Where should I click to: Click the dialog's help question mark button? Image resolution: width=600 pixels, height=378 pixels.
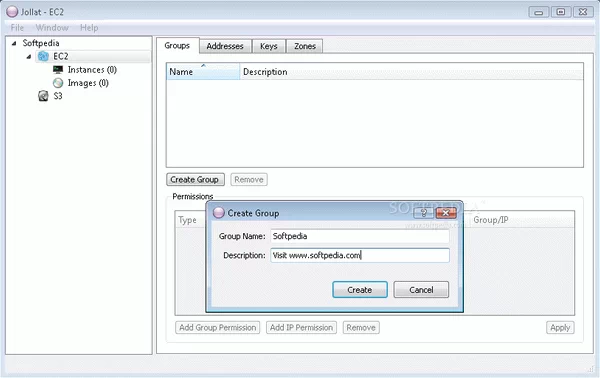[424, 213]
